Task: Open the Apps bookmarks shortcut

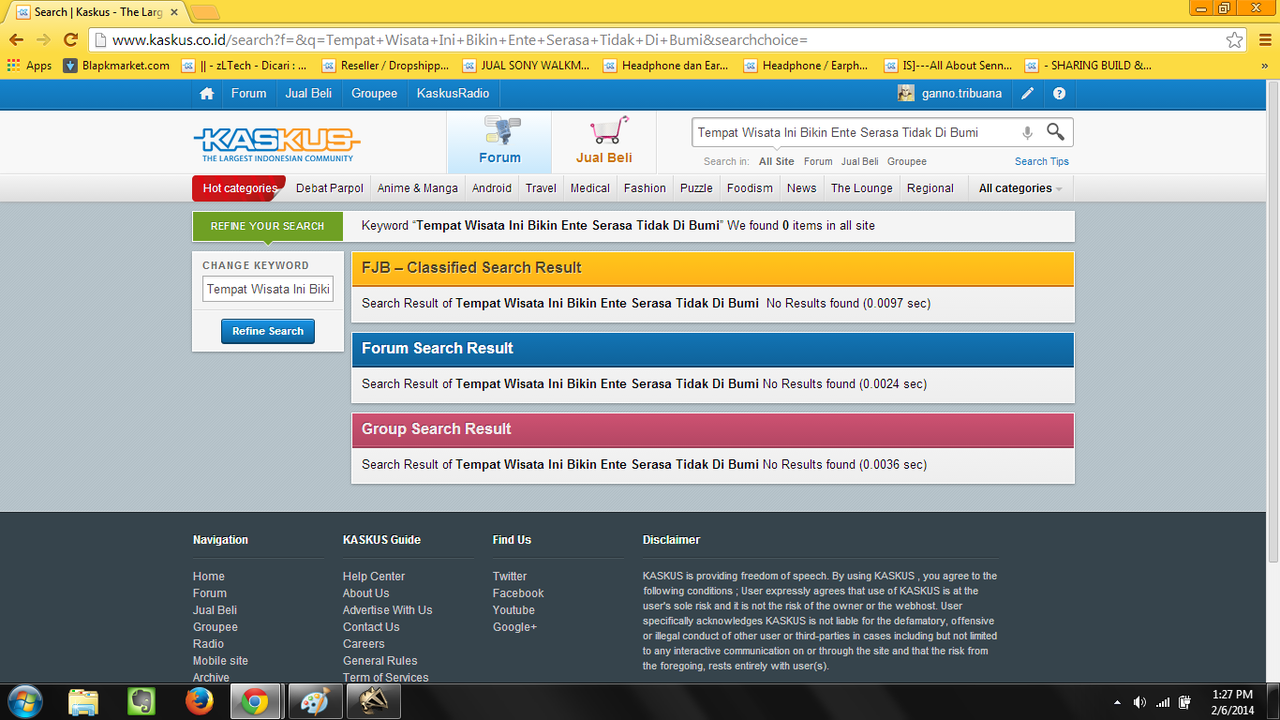Action: point(30,65)
